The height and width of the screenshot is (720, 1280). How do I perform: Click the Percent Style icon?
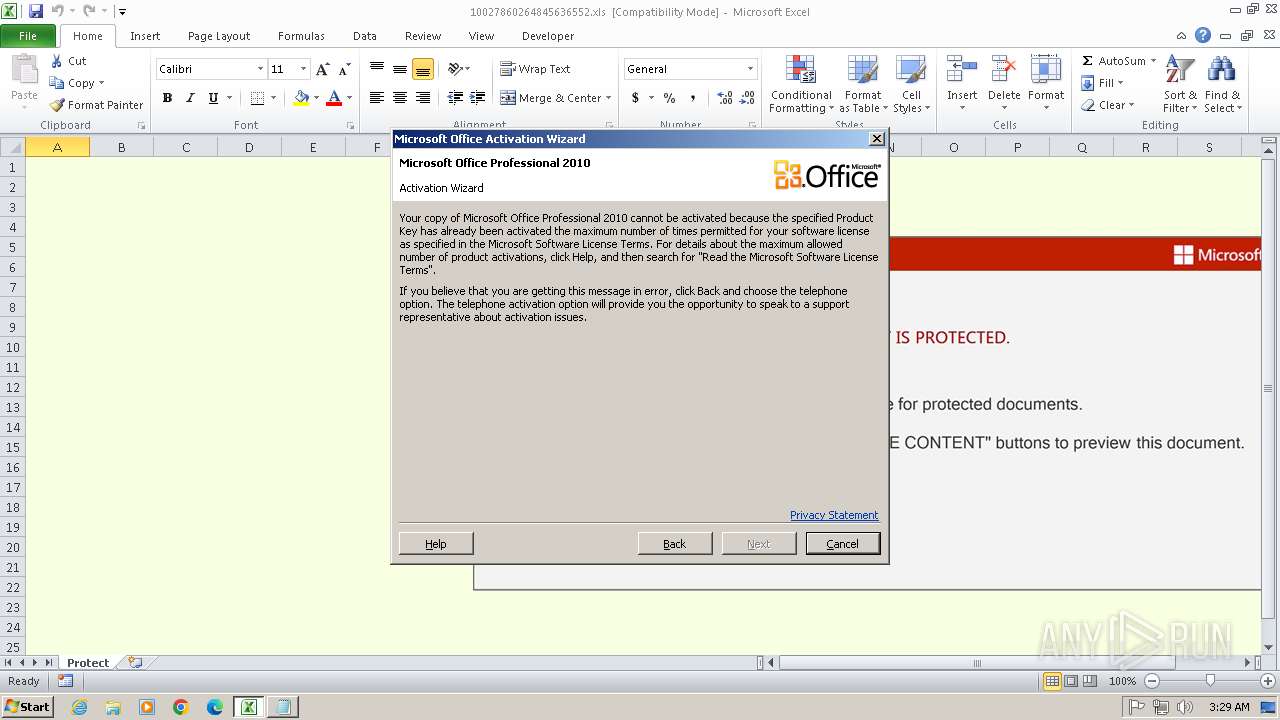(669, 98)
